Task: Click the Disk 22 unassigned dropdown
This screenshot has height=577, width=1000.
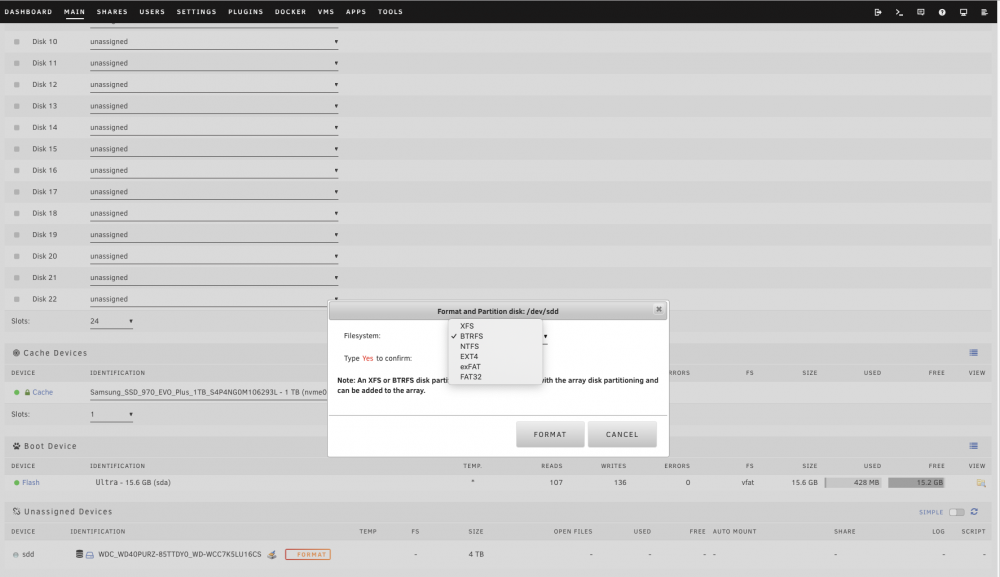Action: 214,299
